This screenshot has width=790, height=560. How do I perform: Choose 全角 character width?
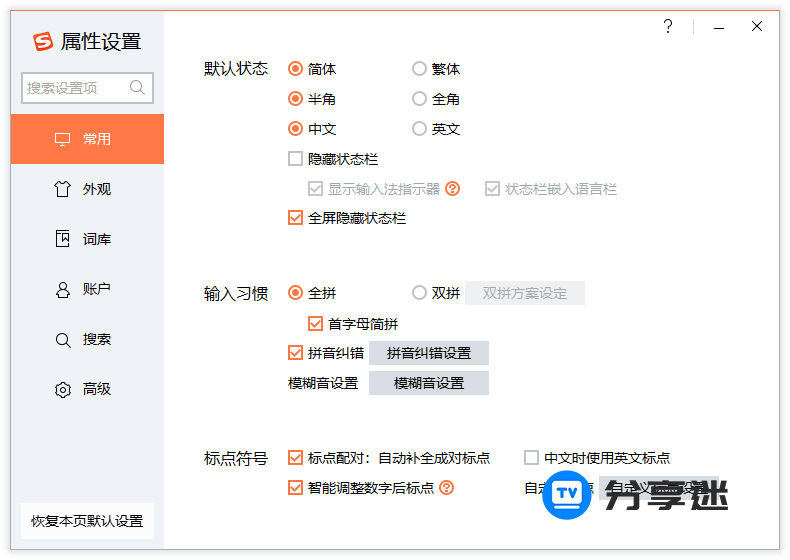[419, 99]
